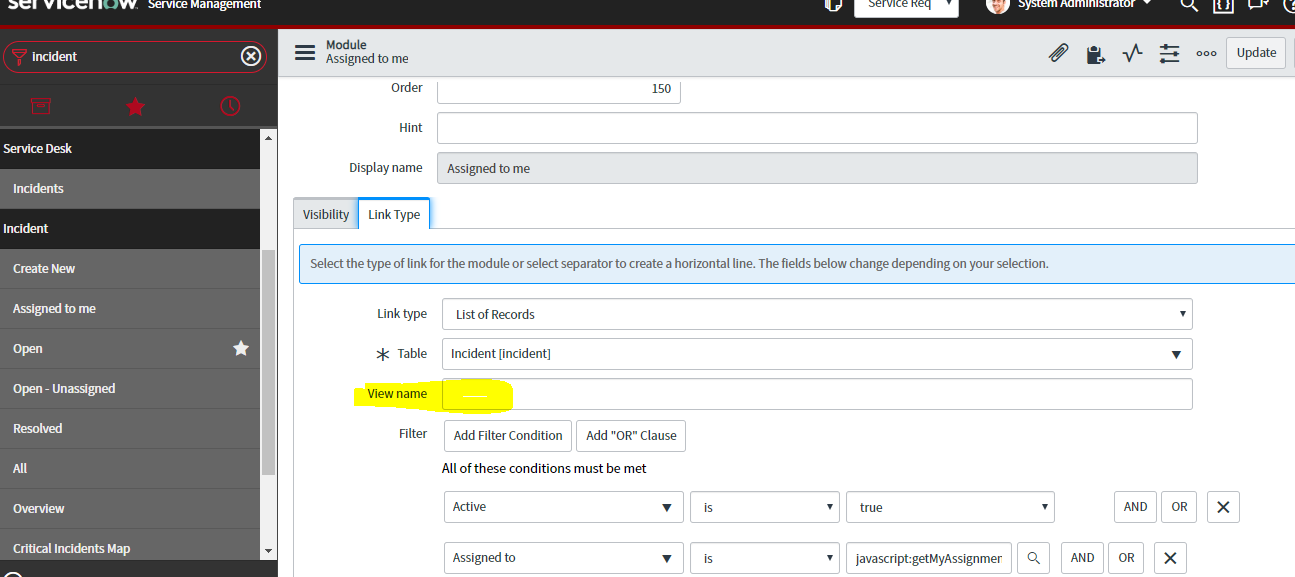Switch to the Visibility tab

324,213
